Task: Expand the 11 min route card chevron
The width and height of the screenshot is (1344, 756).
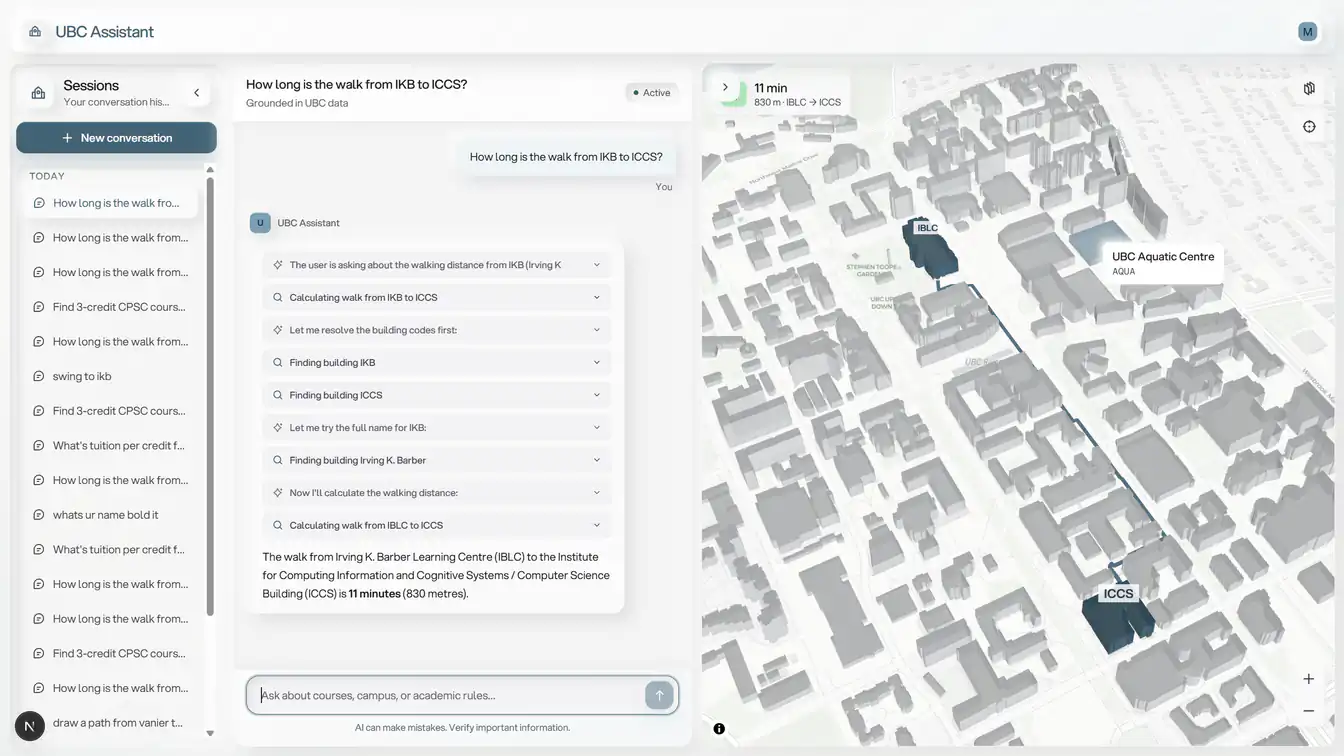Action: pos(725,88)
